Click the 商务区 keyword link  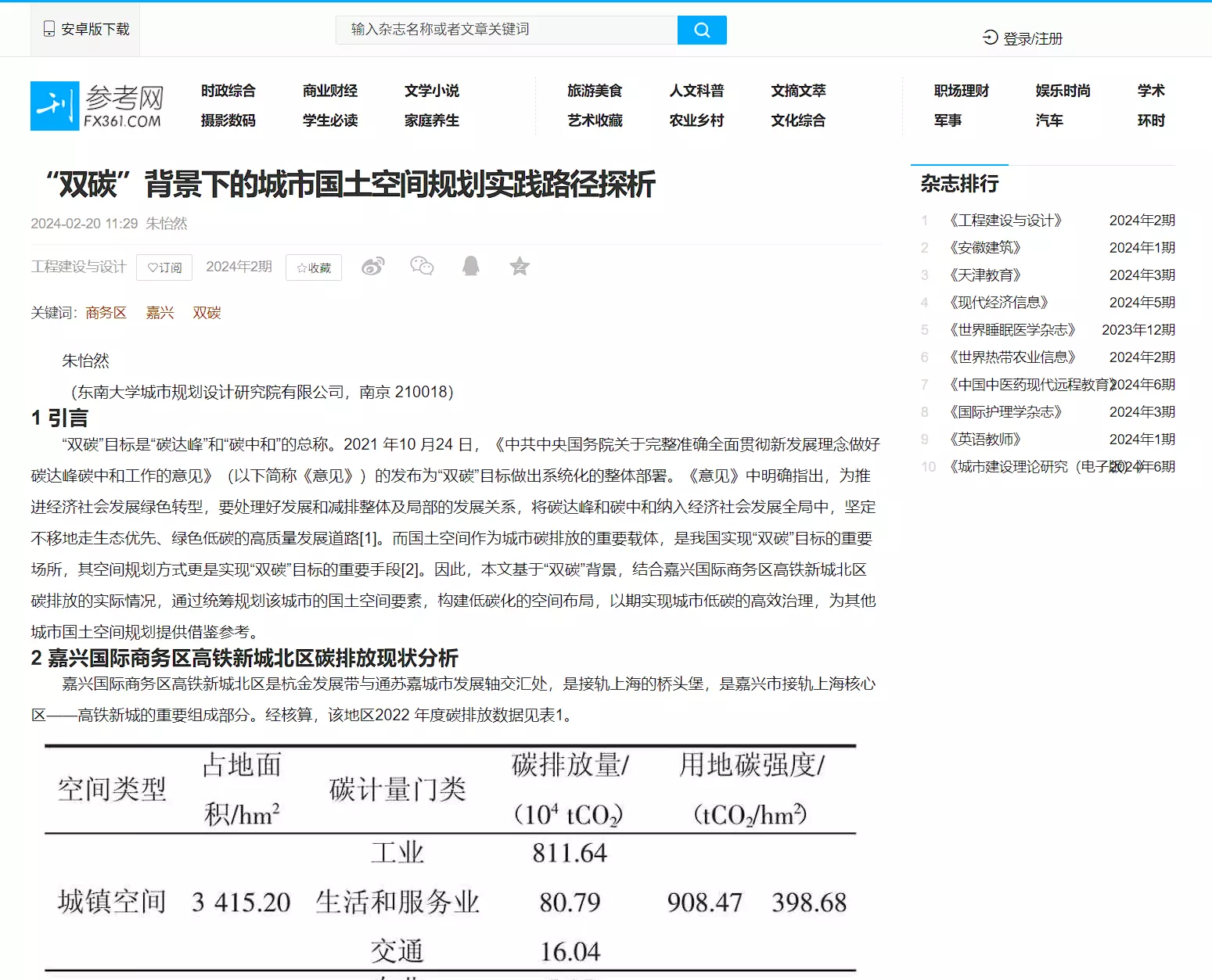[x=106, y=313]
